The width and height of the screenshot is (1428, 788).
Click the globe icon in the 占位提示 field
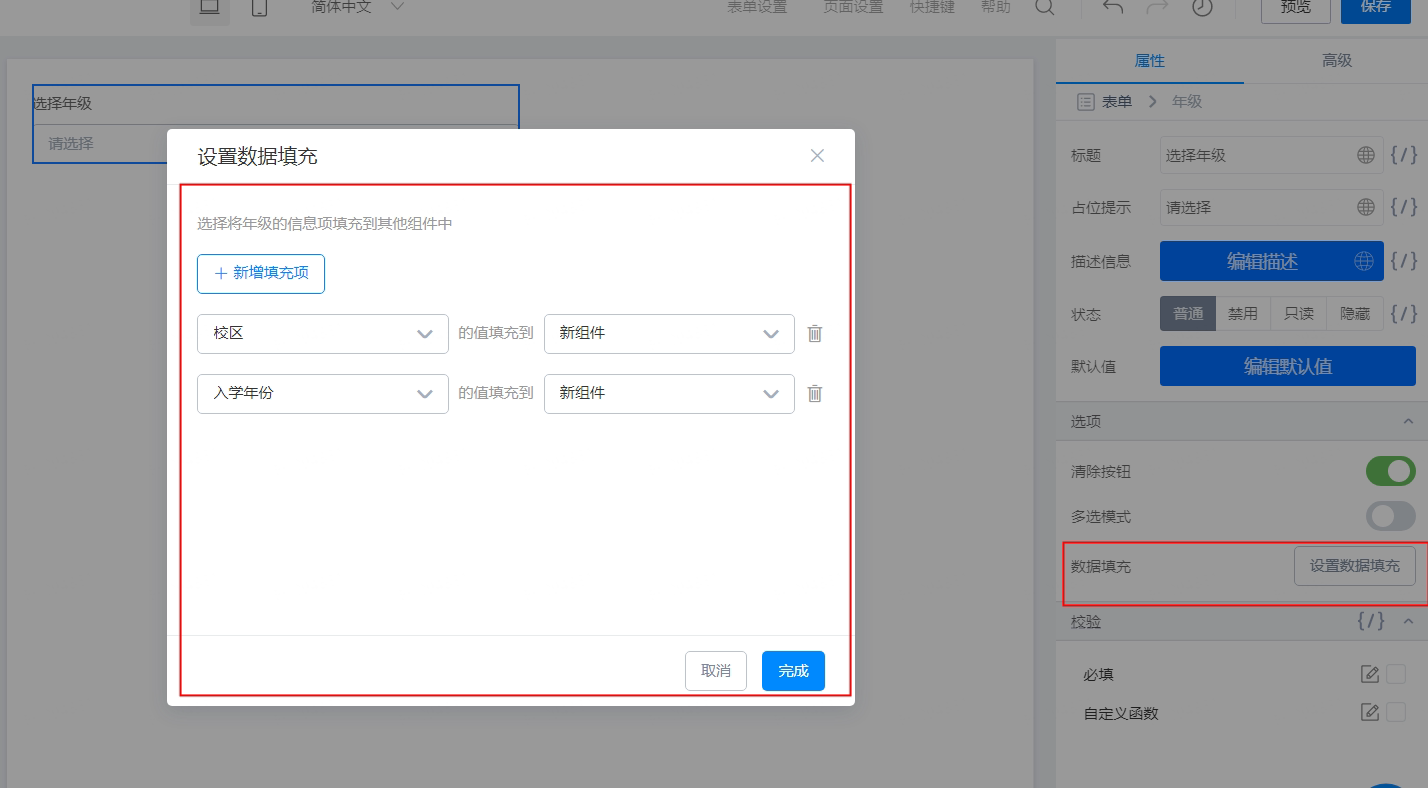pyautogui.click(x=1366, y=207)
